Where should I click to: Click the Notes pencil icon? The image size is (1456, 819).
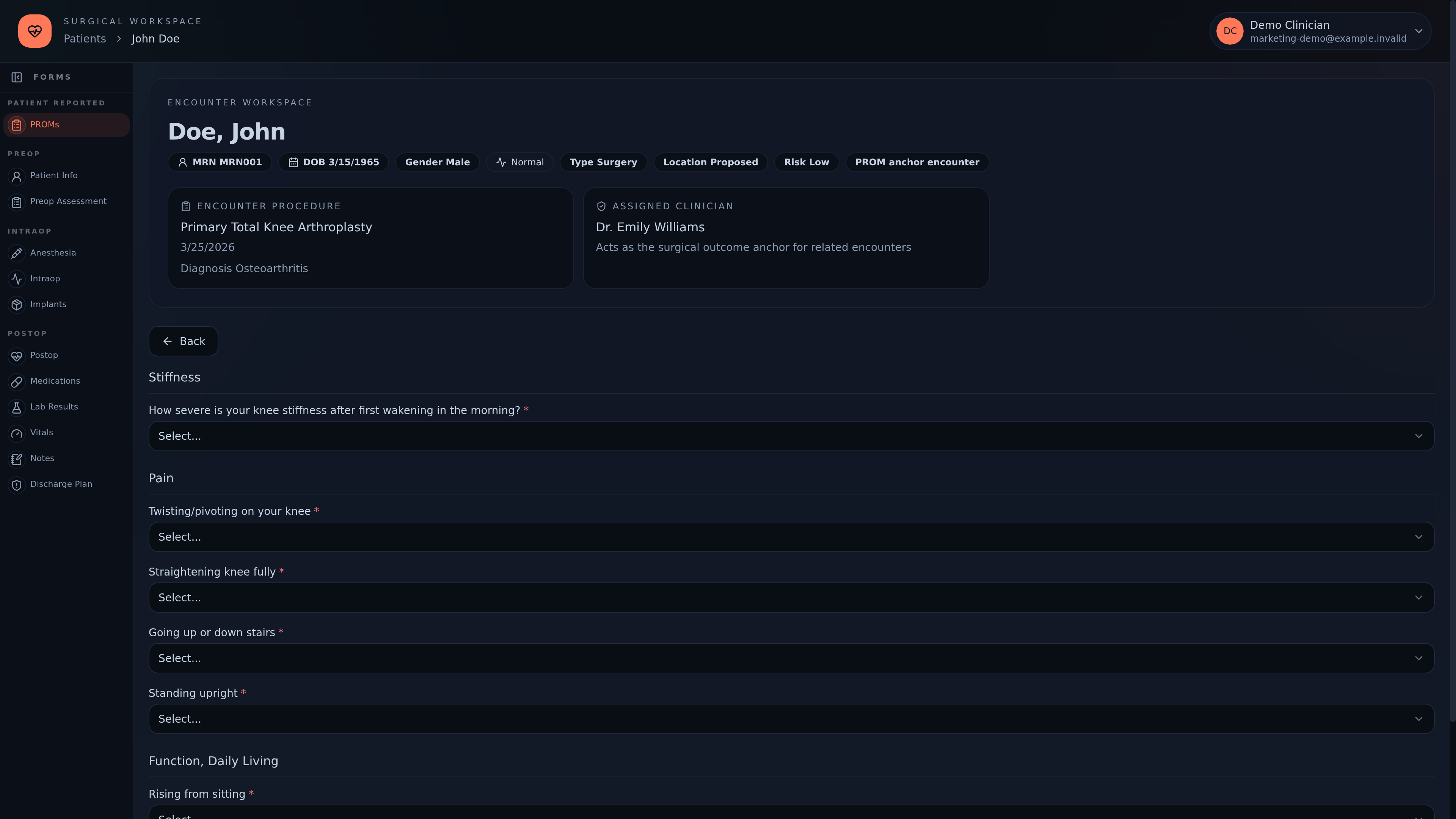17,459
